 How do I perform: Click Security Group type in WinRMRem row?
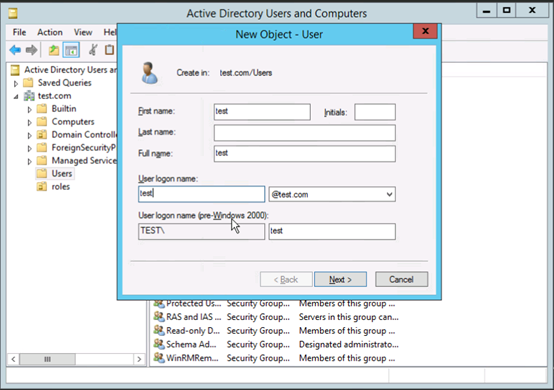[x=258, y=358]
